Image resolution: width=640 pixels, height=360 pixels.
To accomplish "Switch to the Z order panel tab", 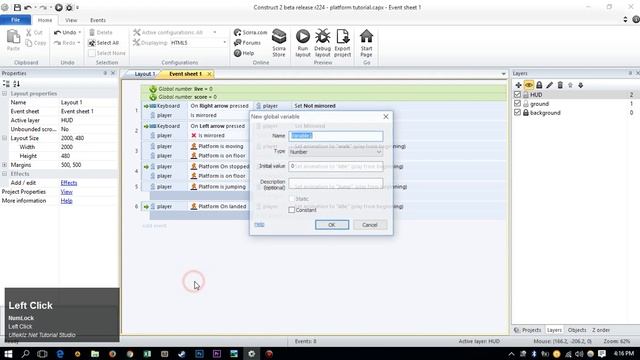I will point(601,330).
